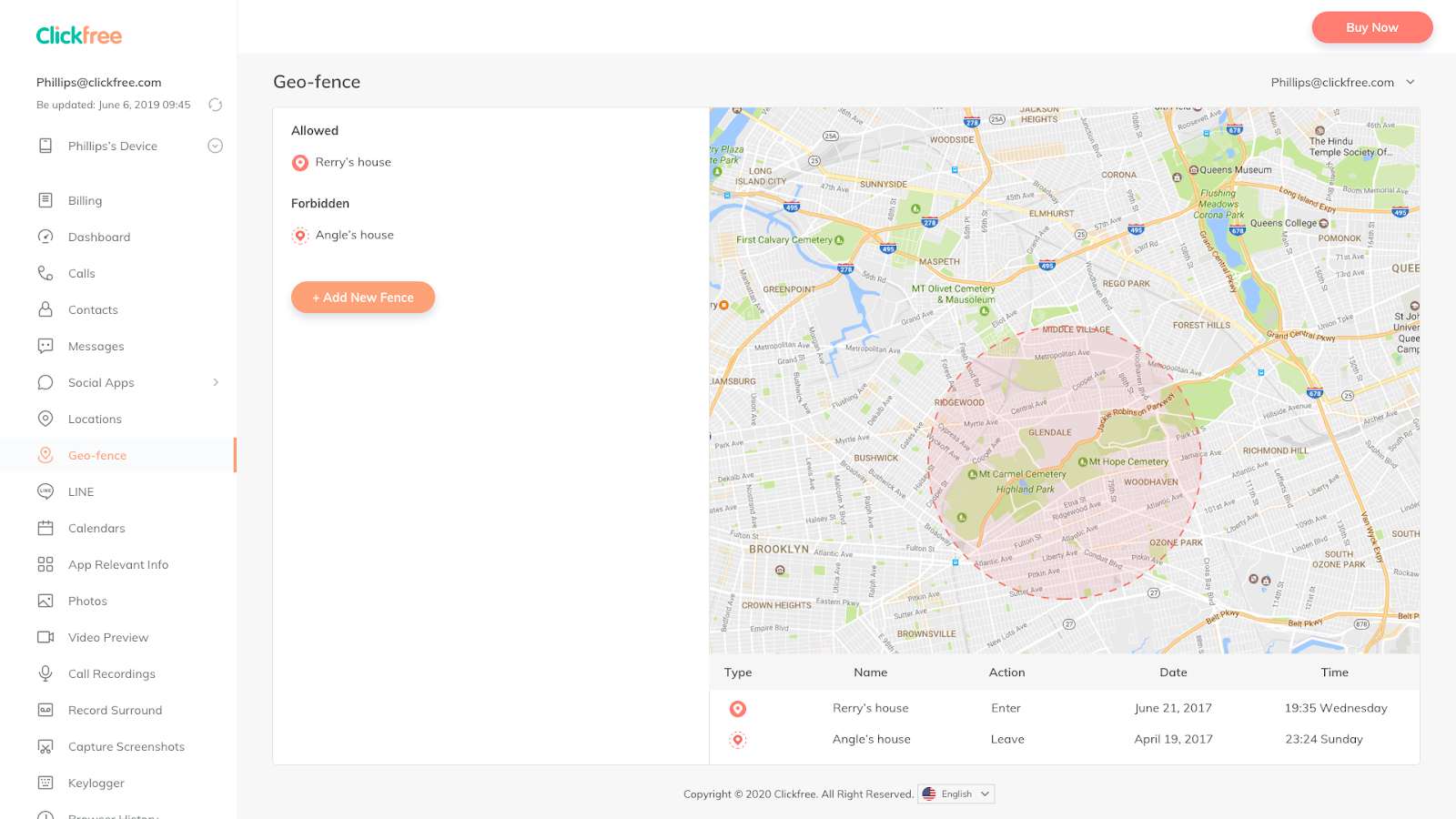Image resolution: width=1456 pixels, height=819 pixels.
Task: Click the Contacts person icon
Action: [x=45, y=309]
